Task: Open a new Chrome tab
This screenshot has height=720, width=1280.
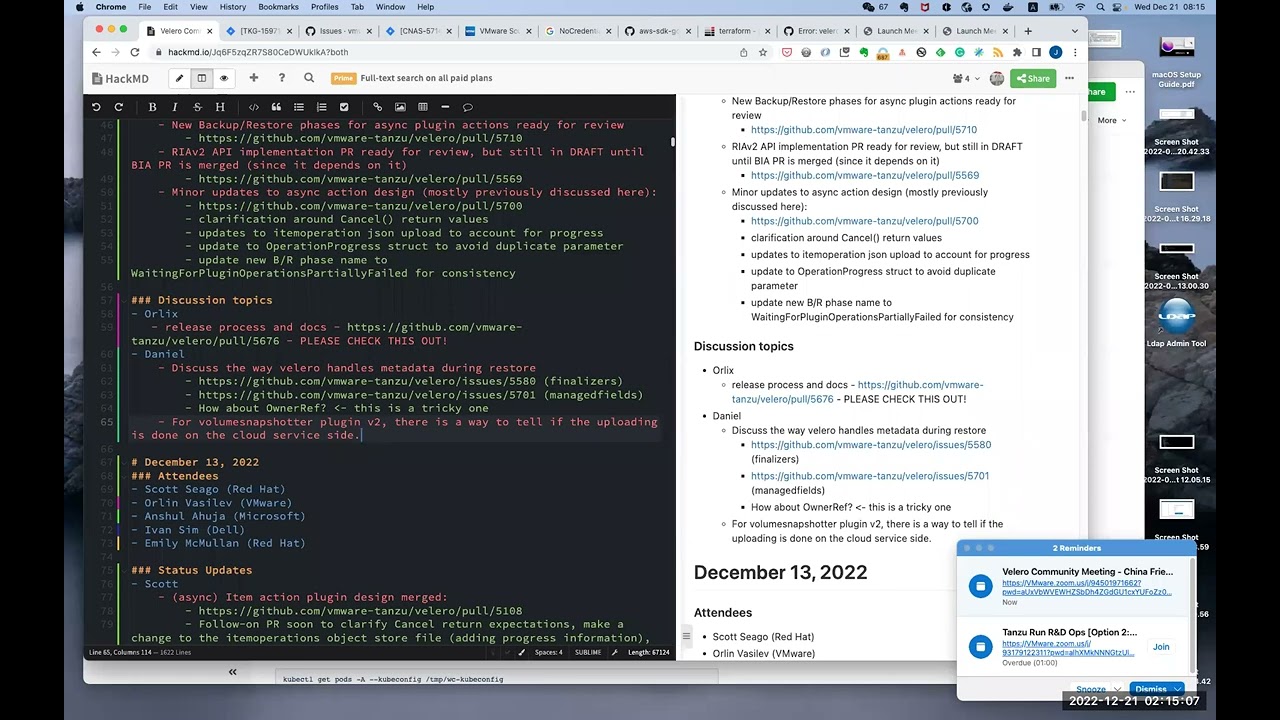Action: [x=1027, y=31]
